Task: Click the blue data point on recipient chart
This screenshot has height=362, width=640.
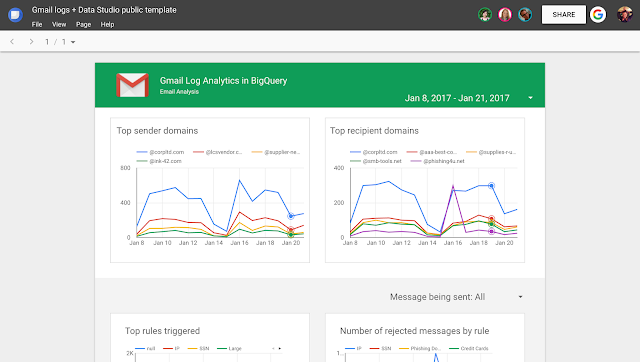Action: (x=491, y=186)
